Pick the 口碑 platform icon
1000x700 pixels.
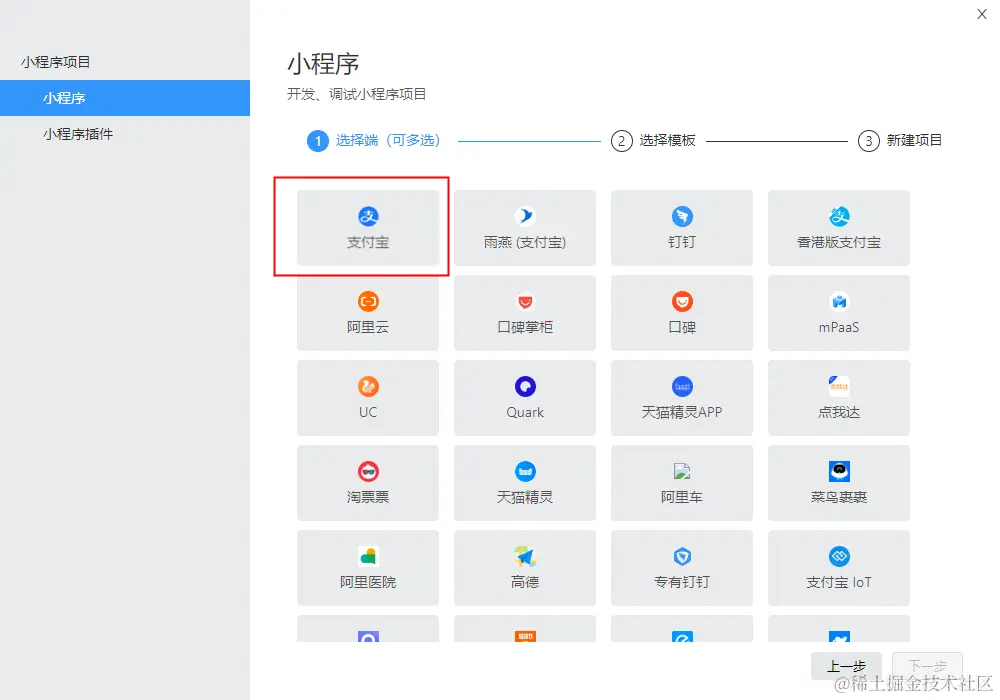pos(682,302)
